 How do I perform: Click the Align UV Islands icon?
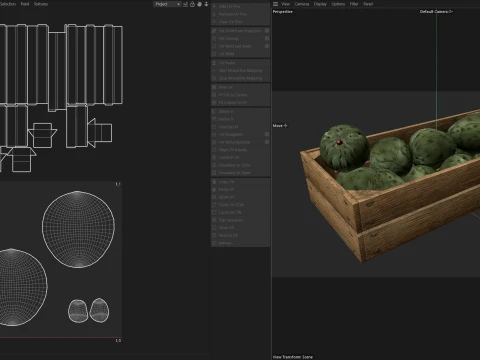(x=214, y=150)
